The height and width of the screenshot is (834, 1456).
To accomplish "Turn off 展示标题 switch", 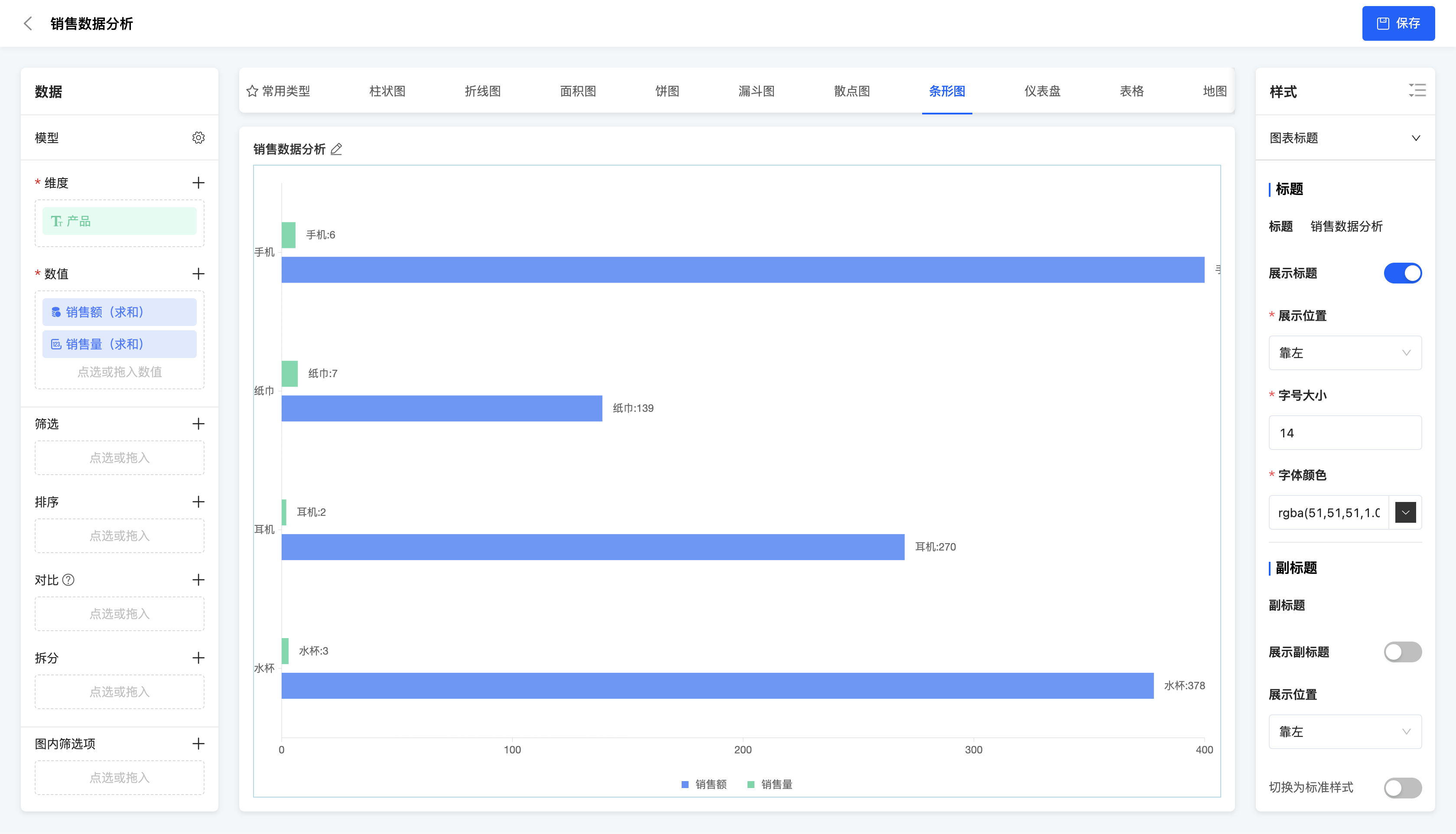I will tap(1402, 273).
